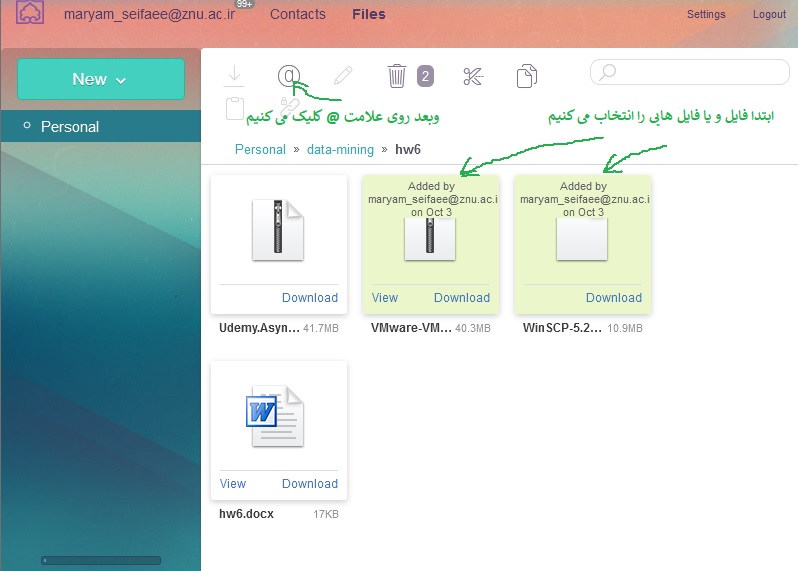This screenshot has height=571, width=800.
Task: Click the trash can delete icon
Action: point(396,76)
